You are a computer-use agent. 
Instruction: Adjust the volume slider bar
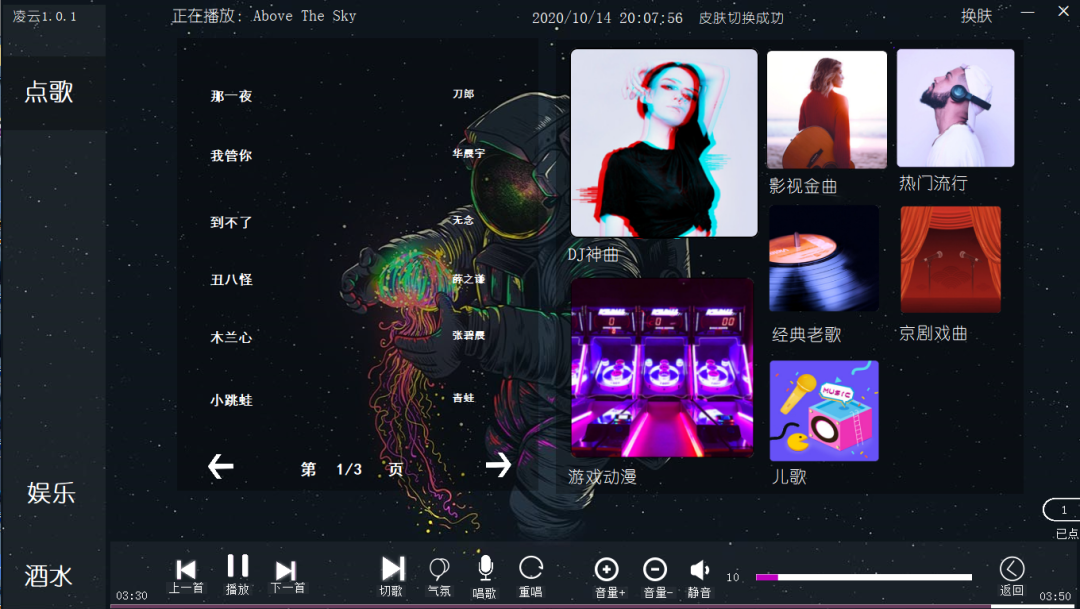coord(864,577)
